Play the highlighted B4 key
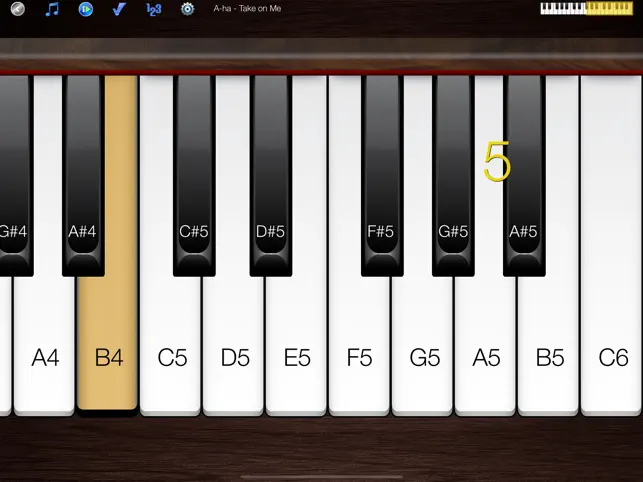The image size is (643, 482). 107,345
